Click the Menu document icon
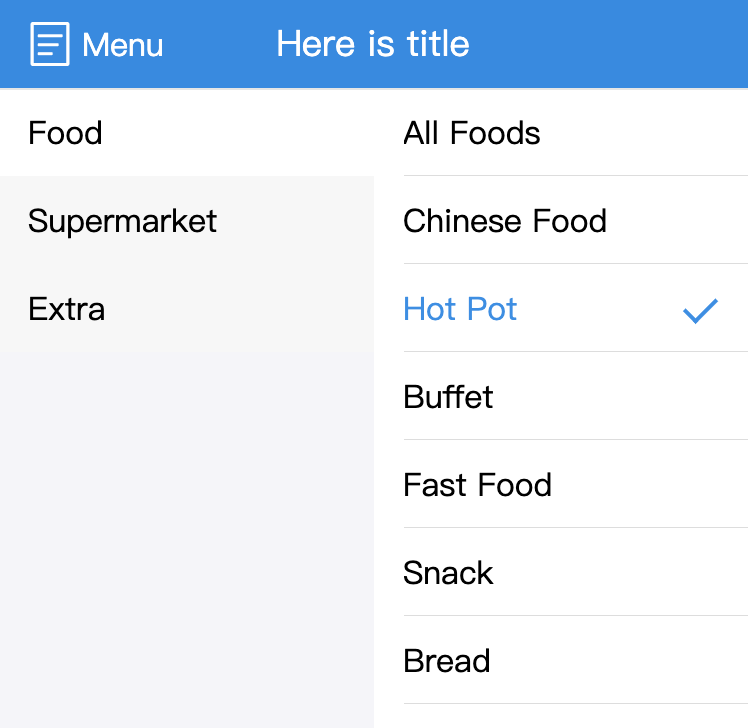The height and width of the screenshot is (728, 748). (50, 44)
